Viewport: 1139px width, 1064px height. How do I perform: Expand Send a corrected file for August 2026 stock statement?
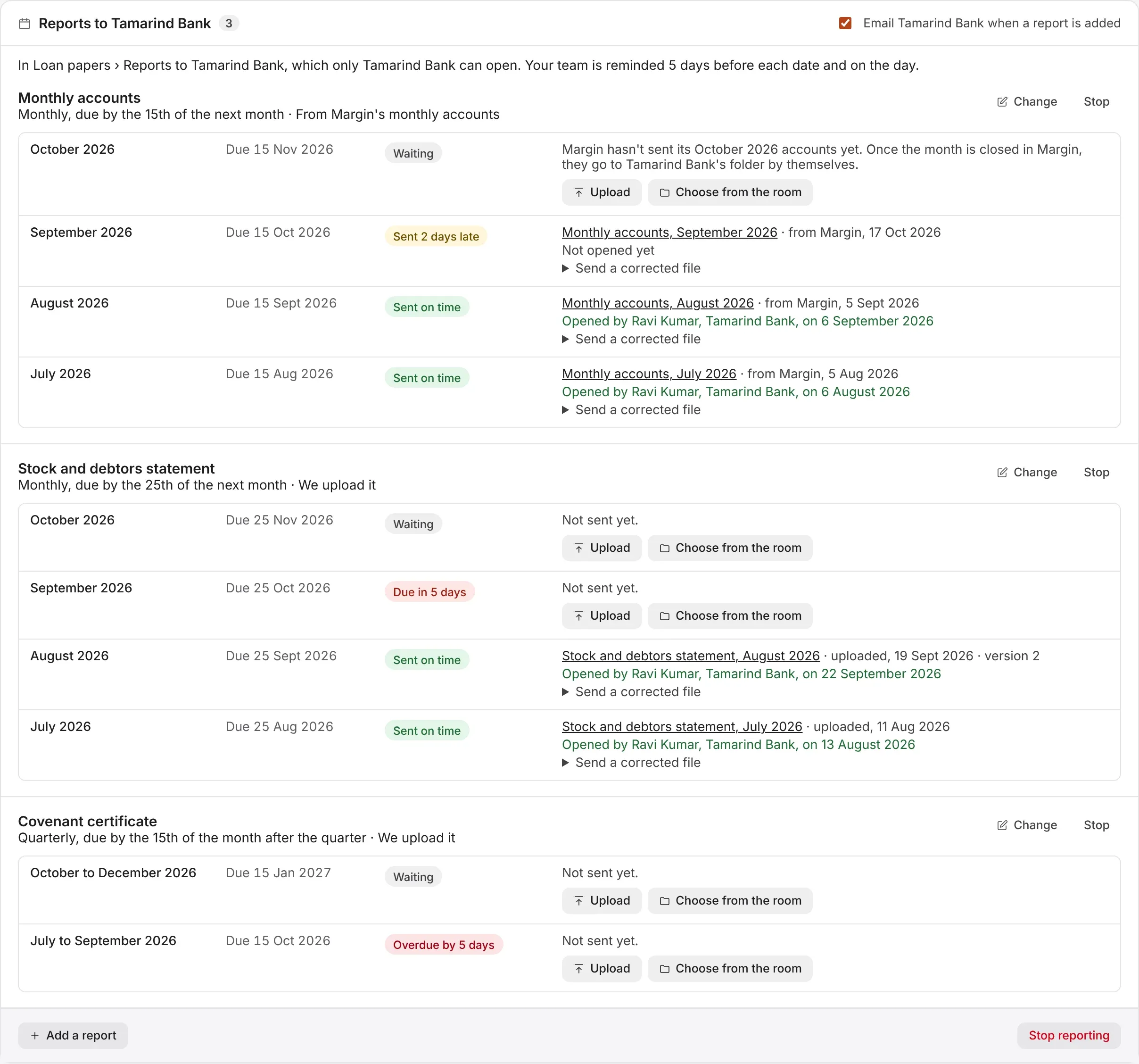(x=631, y=692)
